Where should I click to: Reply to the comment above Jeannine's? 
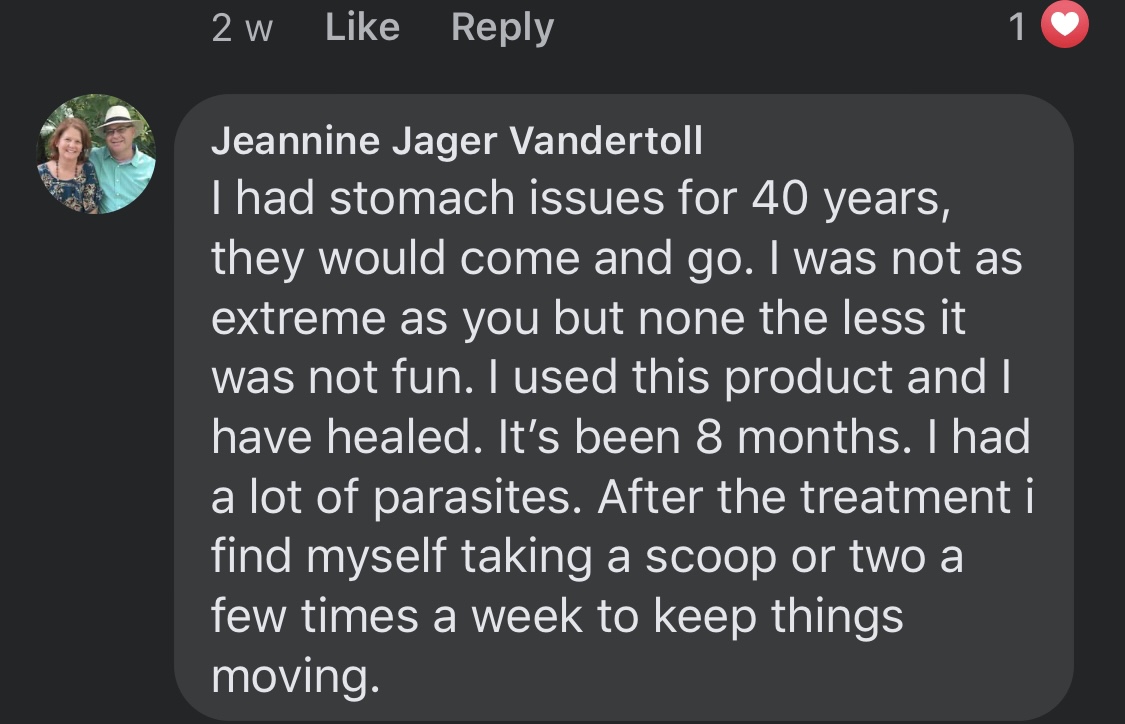tap(502, 27)
